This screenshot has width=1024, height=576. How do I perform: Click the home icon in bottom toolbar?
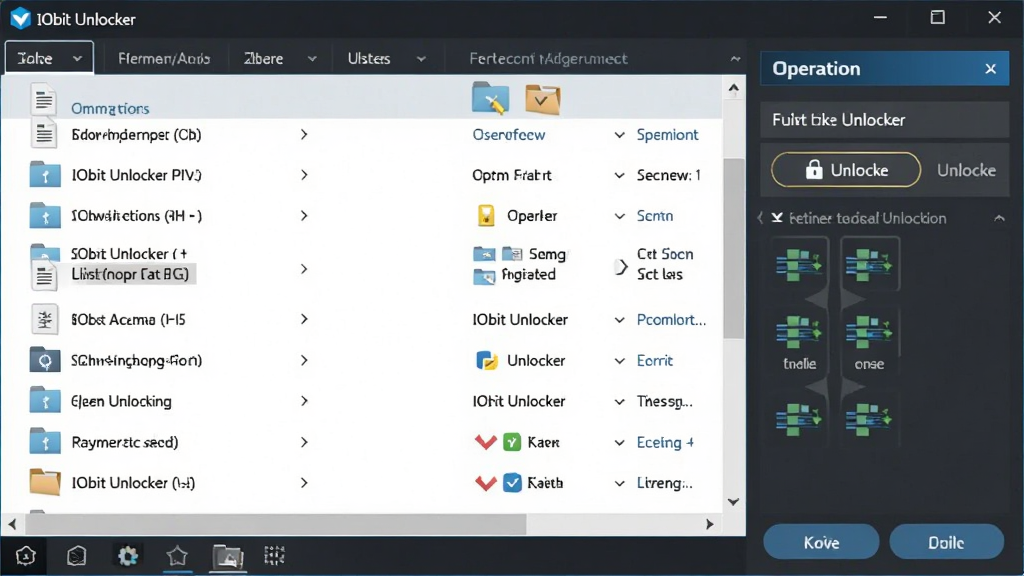point(25,556)
